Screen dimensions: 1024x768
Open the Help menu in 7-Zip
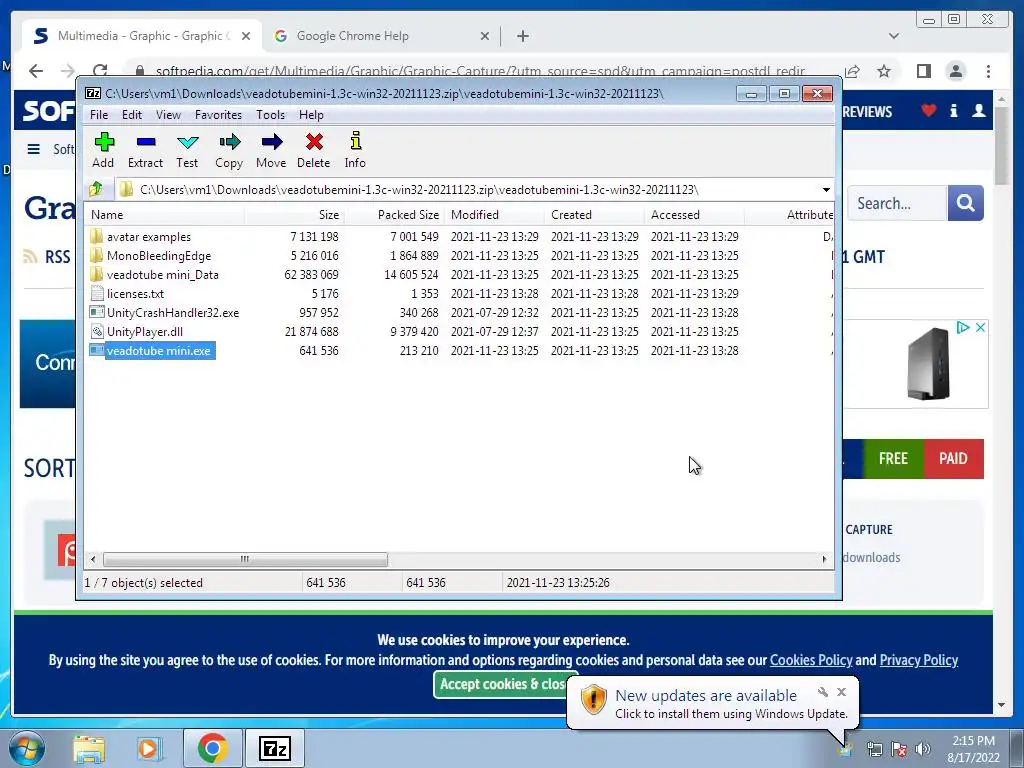coord(311,115)
